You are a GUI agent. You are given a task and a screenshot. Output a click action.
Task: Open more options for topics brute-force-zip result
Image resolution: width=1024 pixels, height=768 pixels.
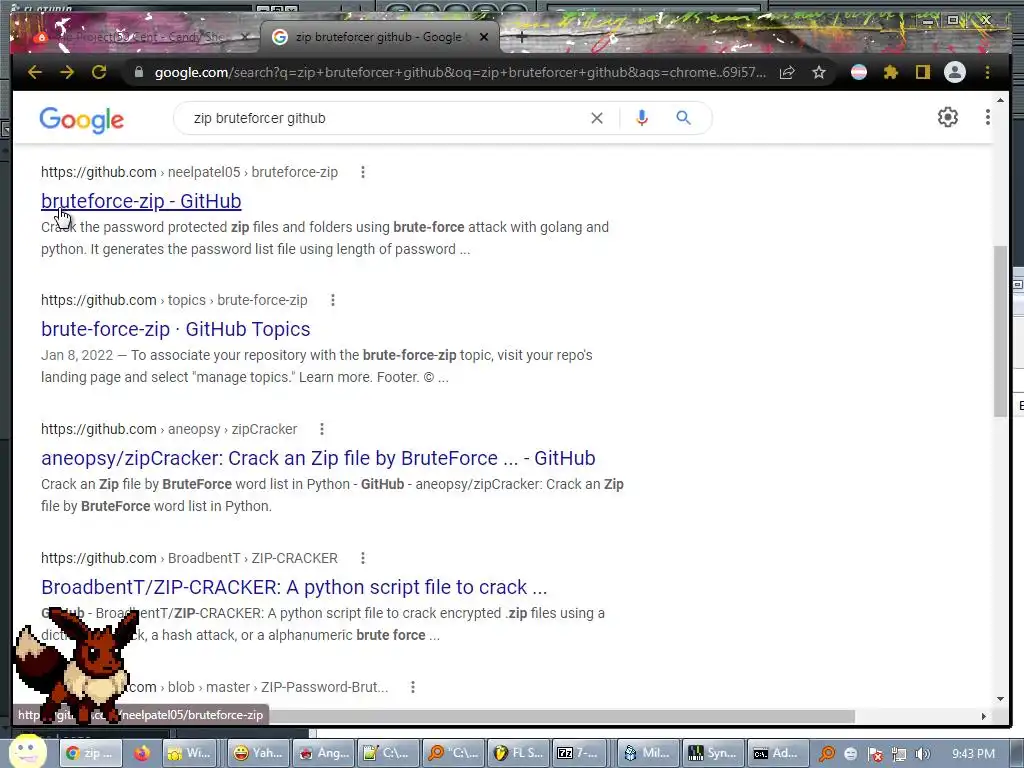(333, 300)
